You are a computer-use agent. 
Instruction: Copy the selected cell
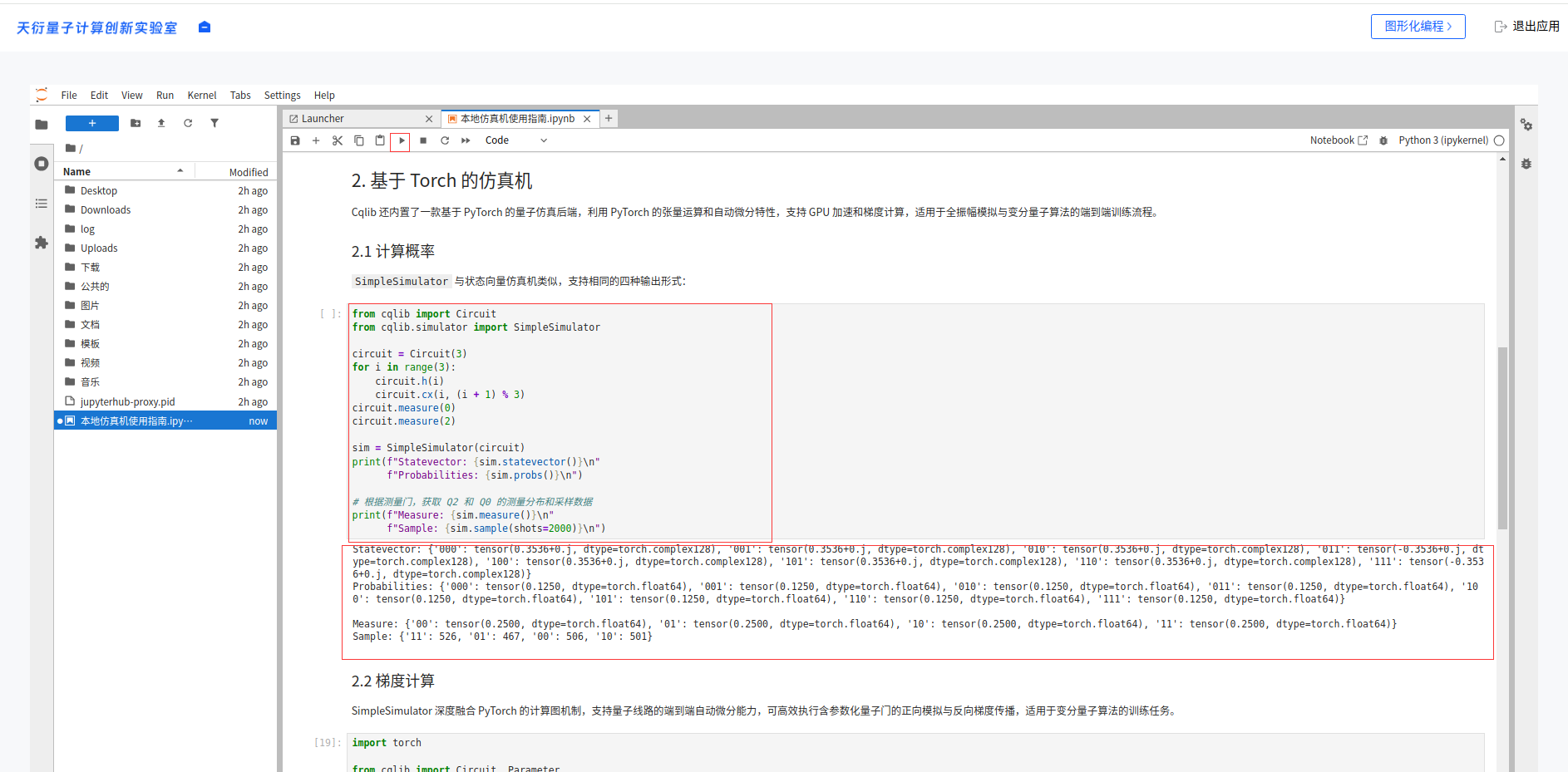coord(359,140)
